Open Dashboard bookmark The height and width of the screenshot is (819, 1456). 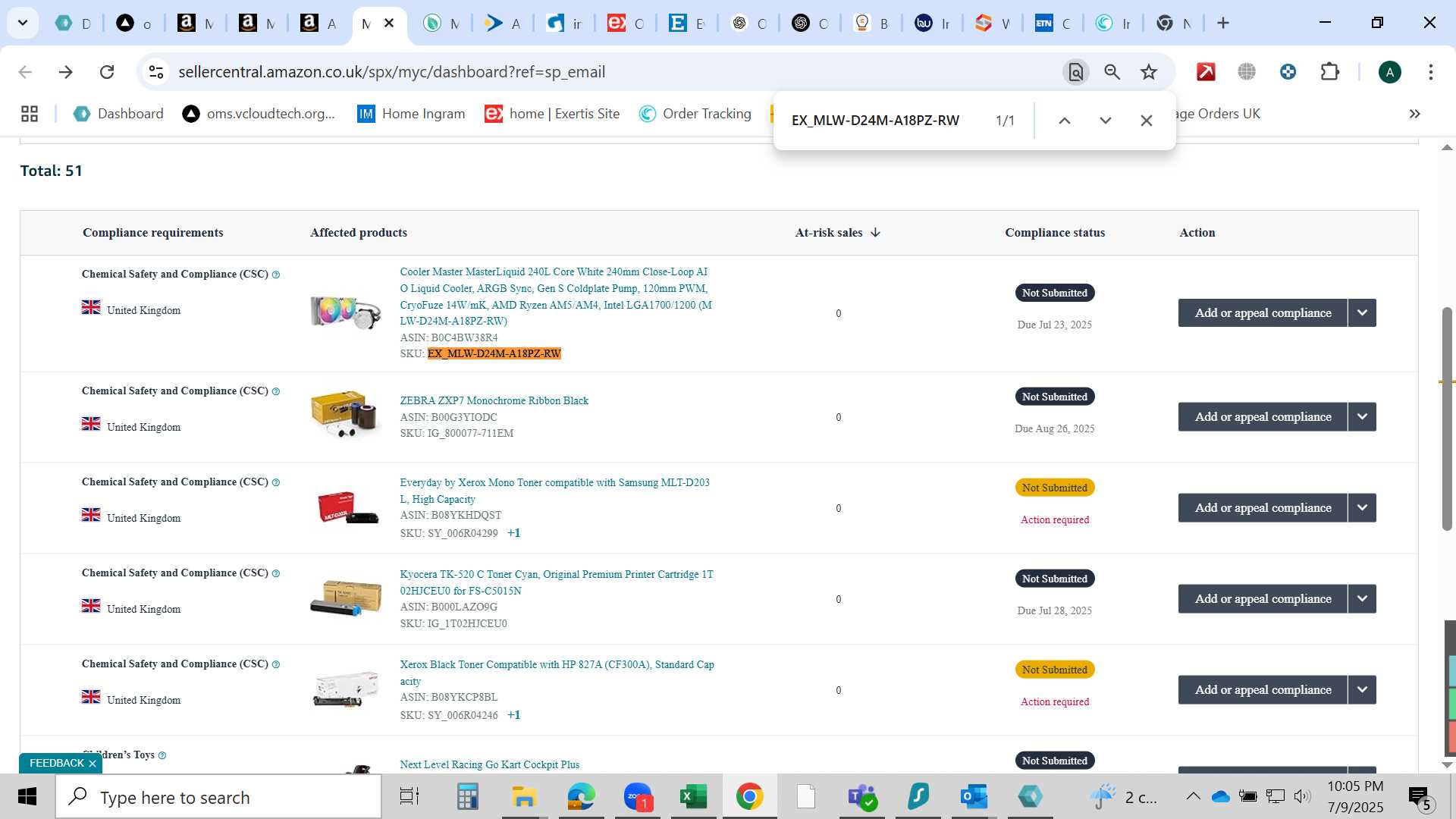(118, 114)
